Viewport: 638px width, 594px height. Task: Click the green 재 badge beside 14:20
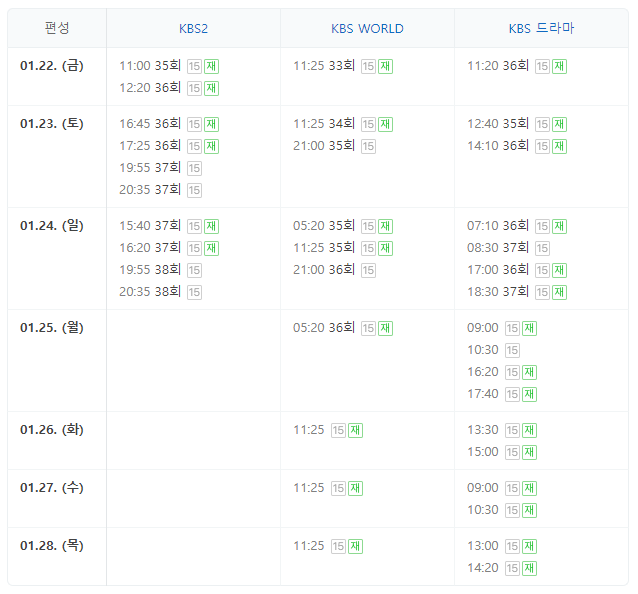(529, 568)
